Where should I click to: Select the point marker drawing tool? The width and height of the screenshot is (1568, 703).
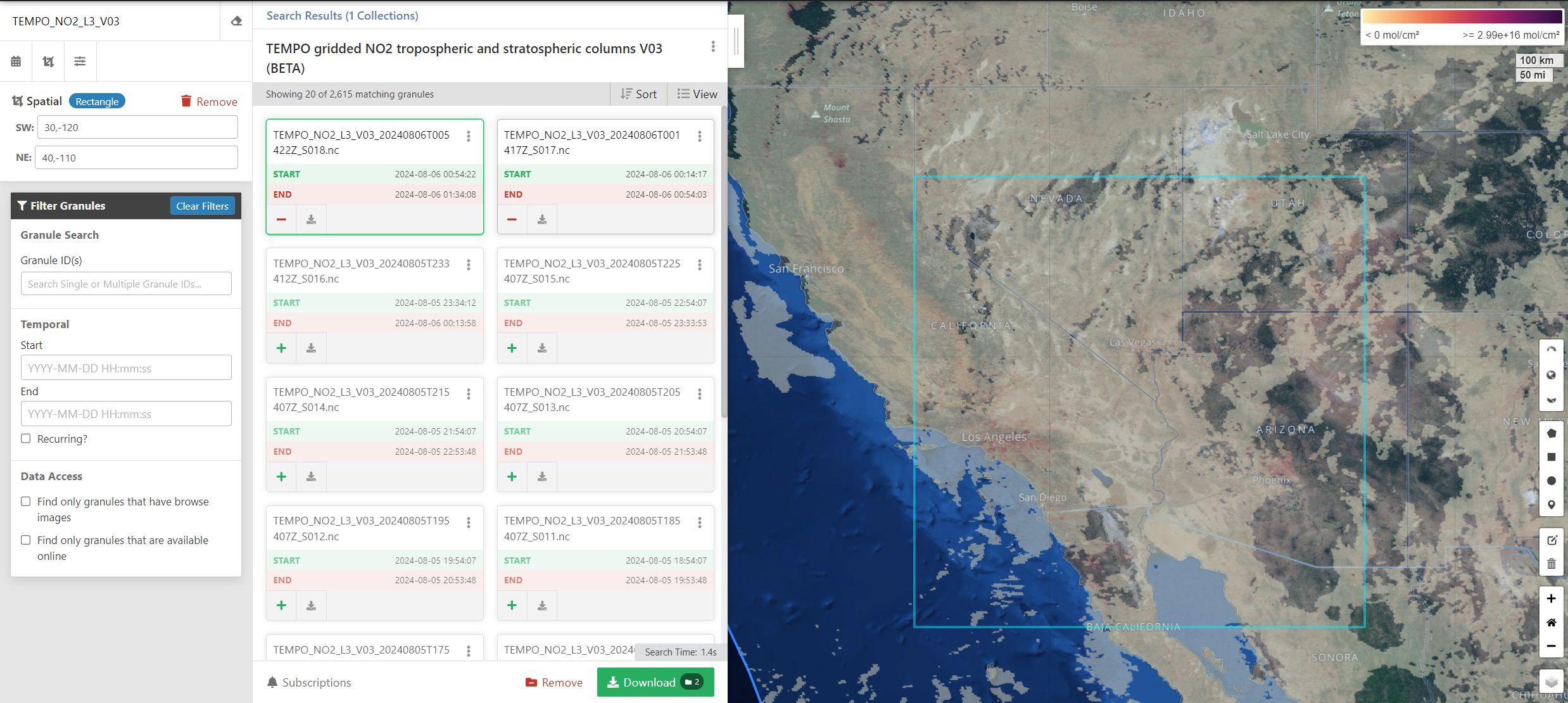pos(1551,505)
